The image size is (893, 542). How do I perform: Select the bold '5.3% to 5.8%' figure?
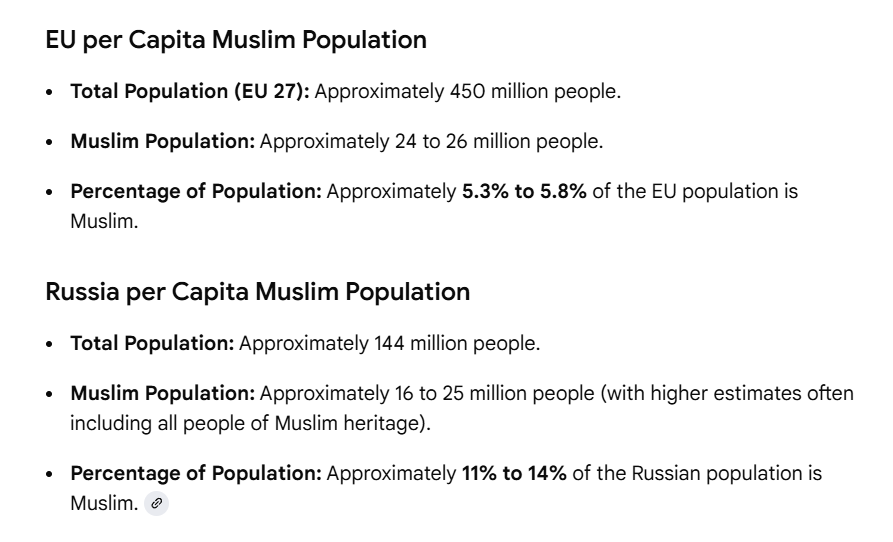click(524, 191)
